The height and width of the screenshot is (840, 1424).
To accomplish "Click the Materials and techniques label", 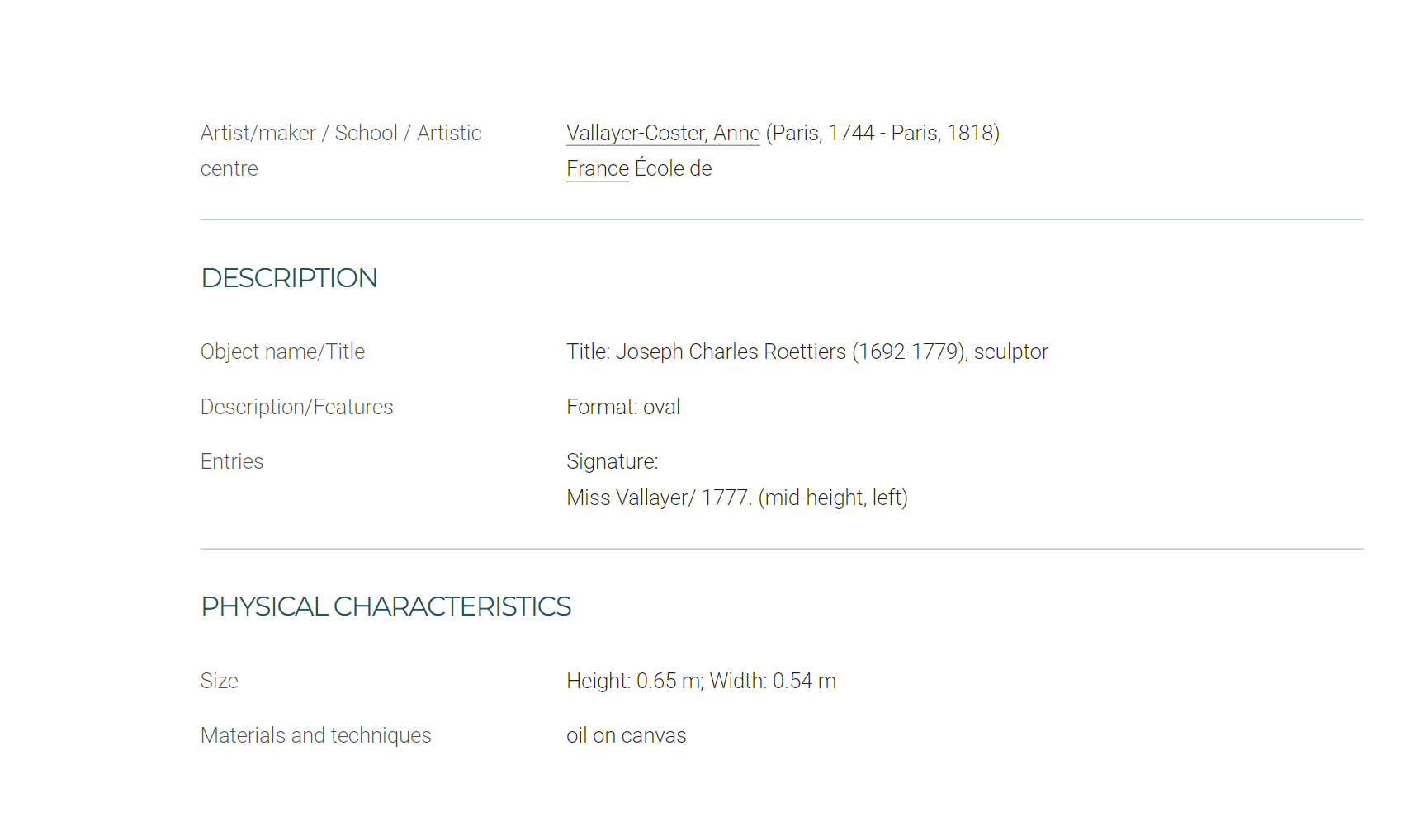I will pos(315,735).
